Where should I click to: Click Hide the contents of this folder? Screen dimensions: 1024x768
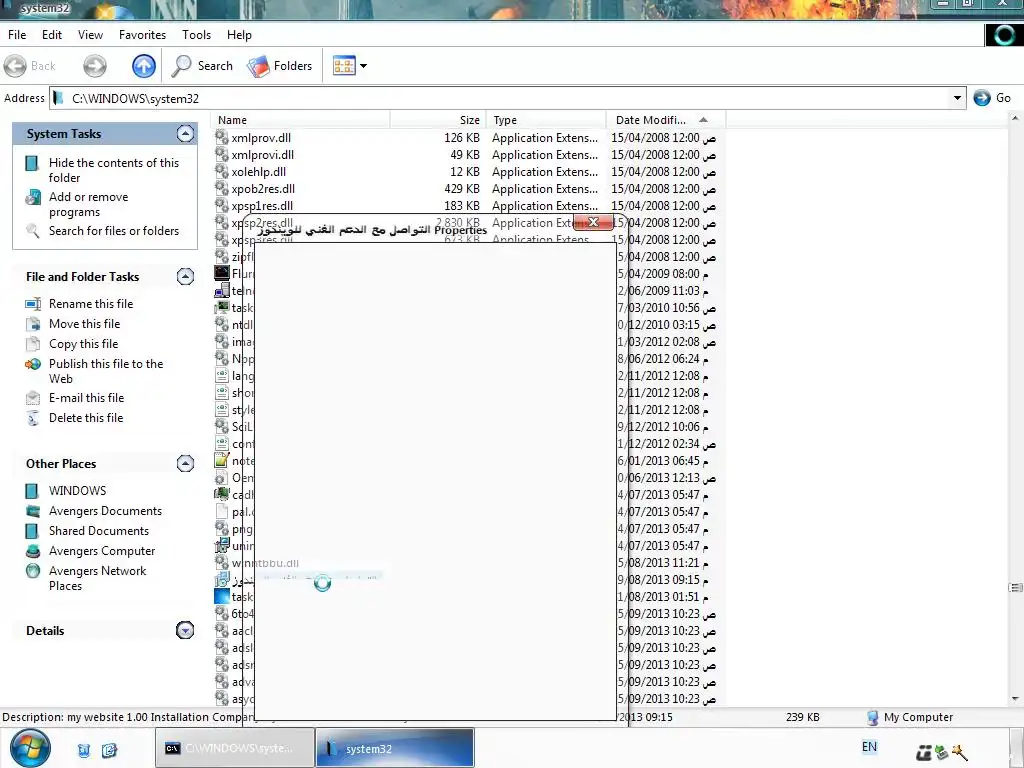(x=114, y=170)
